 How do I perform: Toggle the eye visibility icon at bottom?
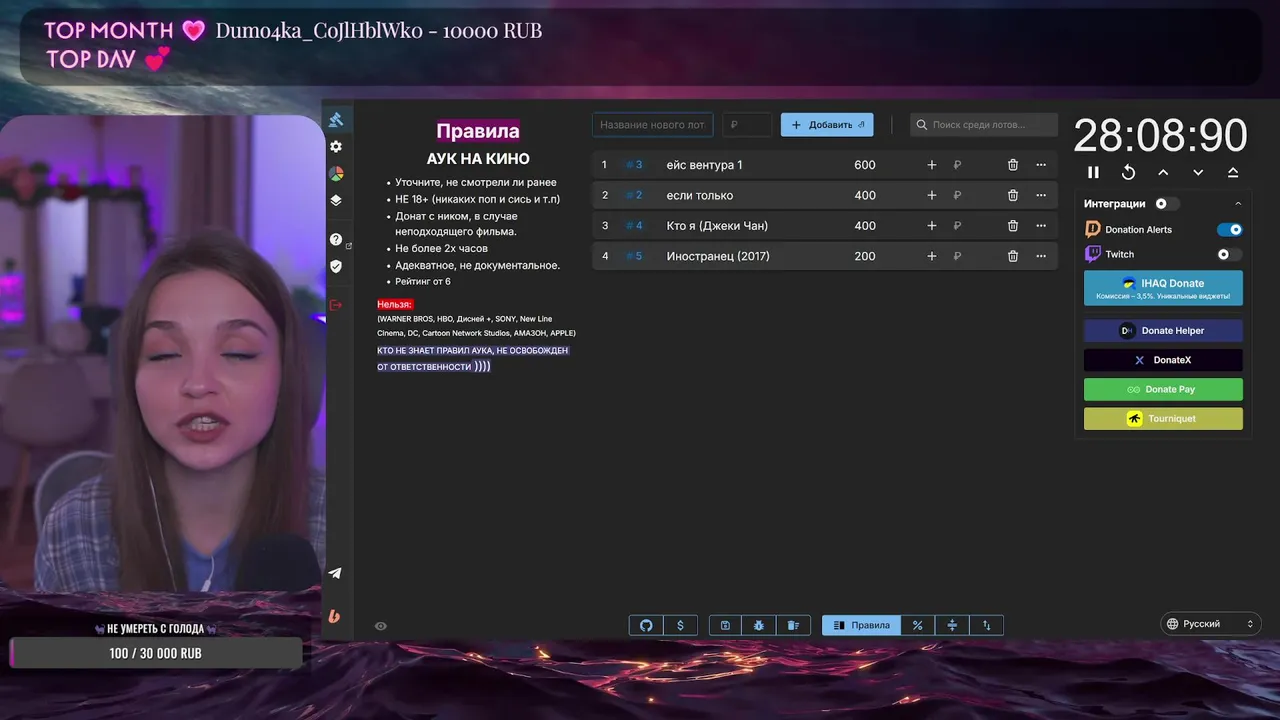pyautogui.click(x=381, y=626)
